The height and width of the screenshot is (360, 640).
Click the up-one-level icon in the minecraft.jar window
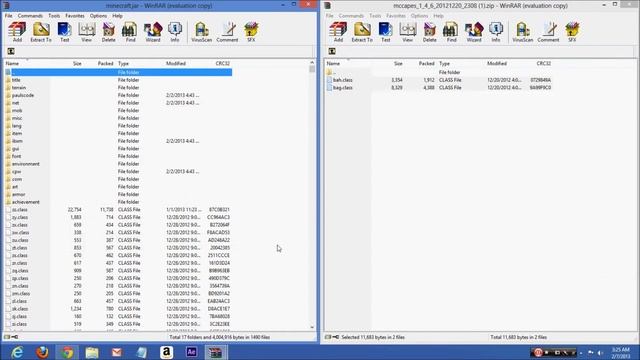pyautogui.click(x=11, y=51)
